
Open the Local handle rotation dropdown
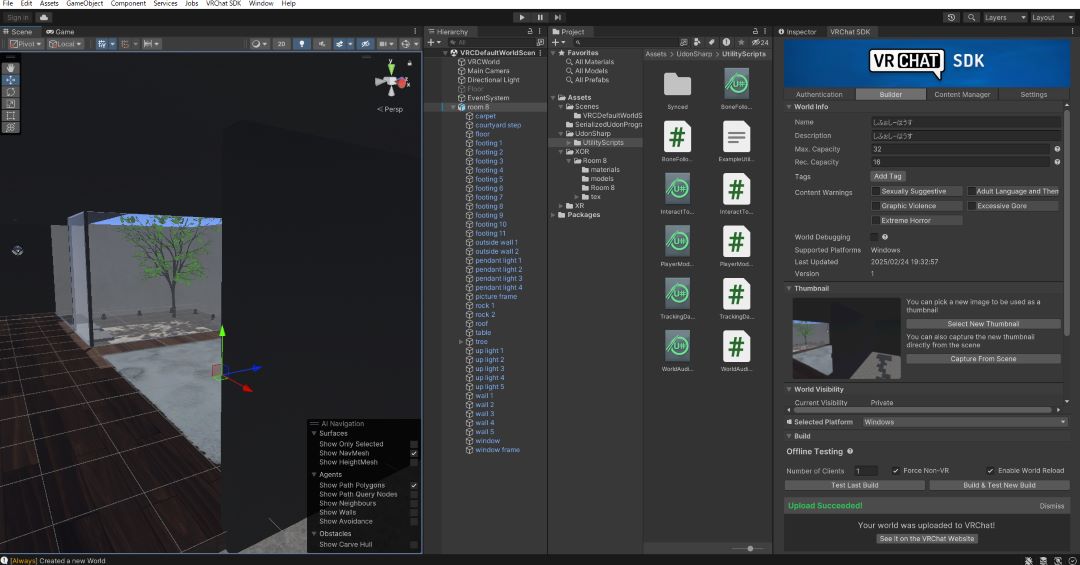(65, 43)
